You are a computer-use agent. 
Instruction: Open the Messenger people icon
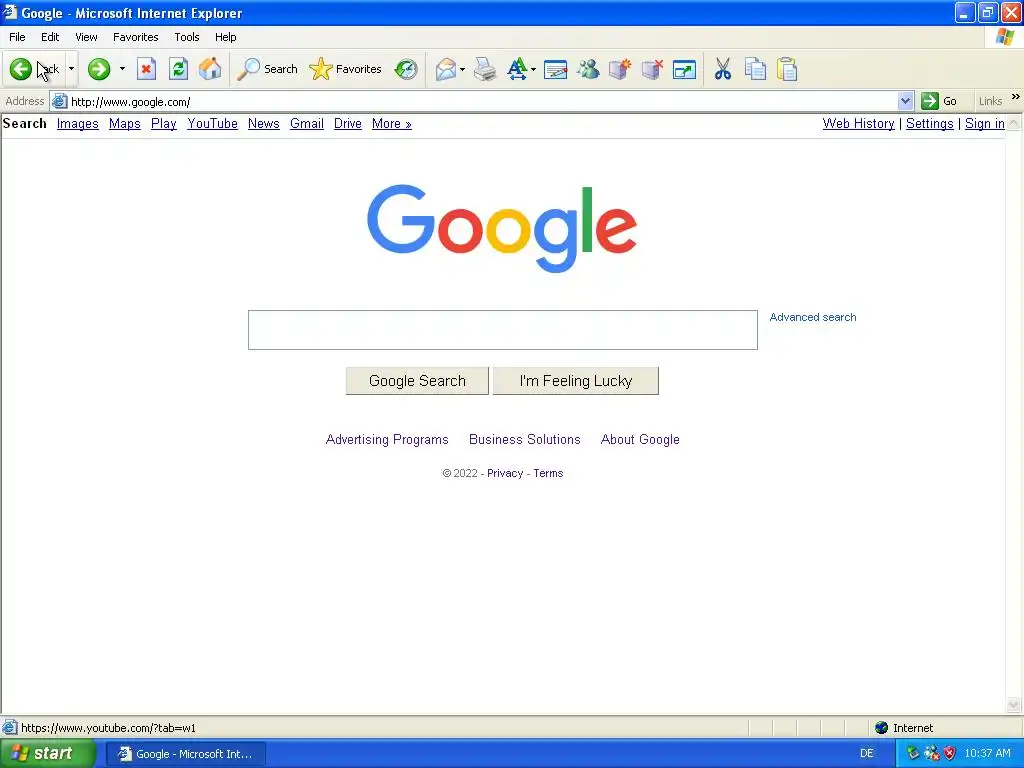[x=588, y=69]
